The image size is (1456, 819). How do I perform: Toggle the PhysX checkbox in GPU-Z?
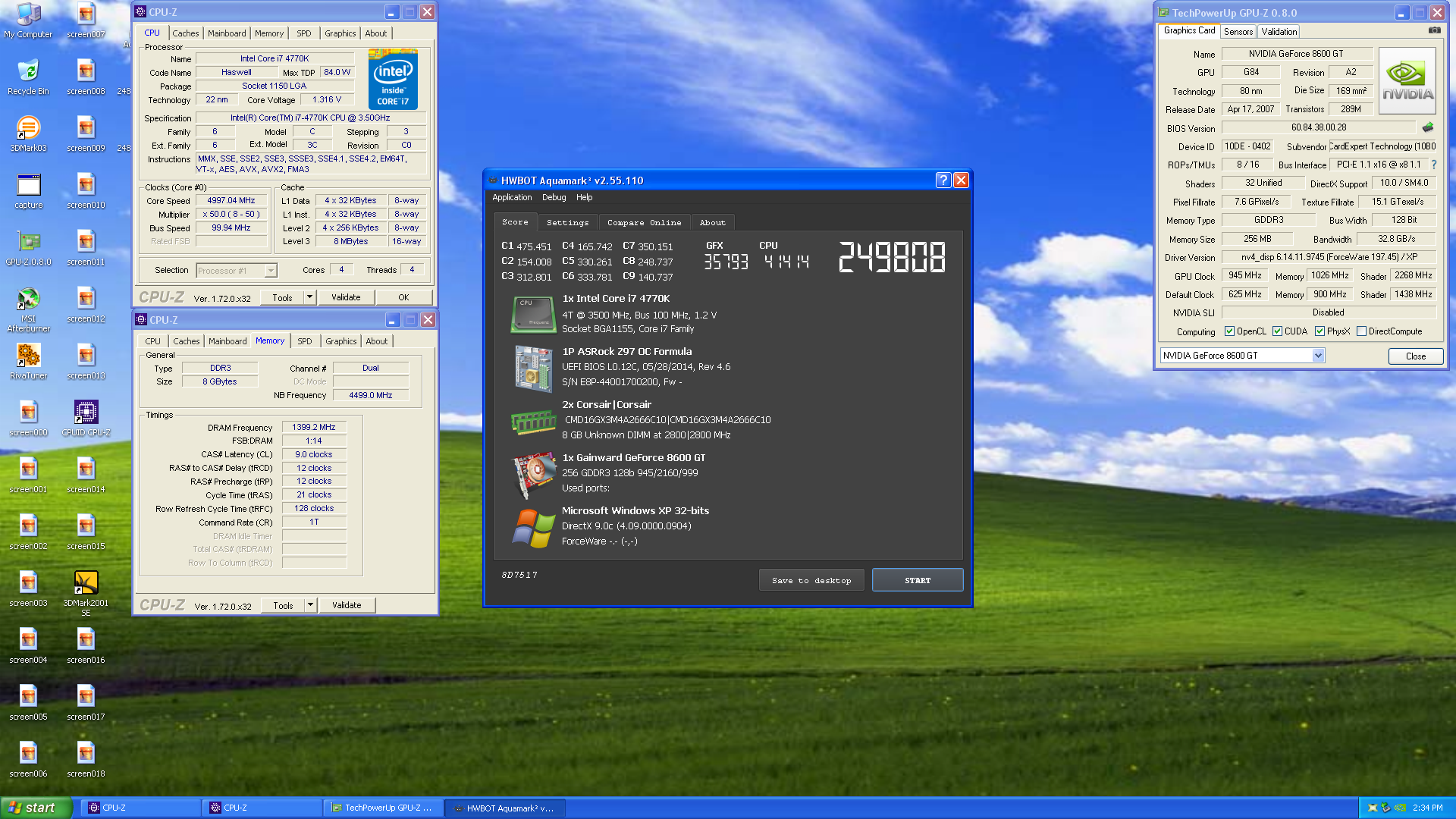click(x=1320, y=331)
